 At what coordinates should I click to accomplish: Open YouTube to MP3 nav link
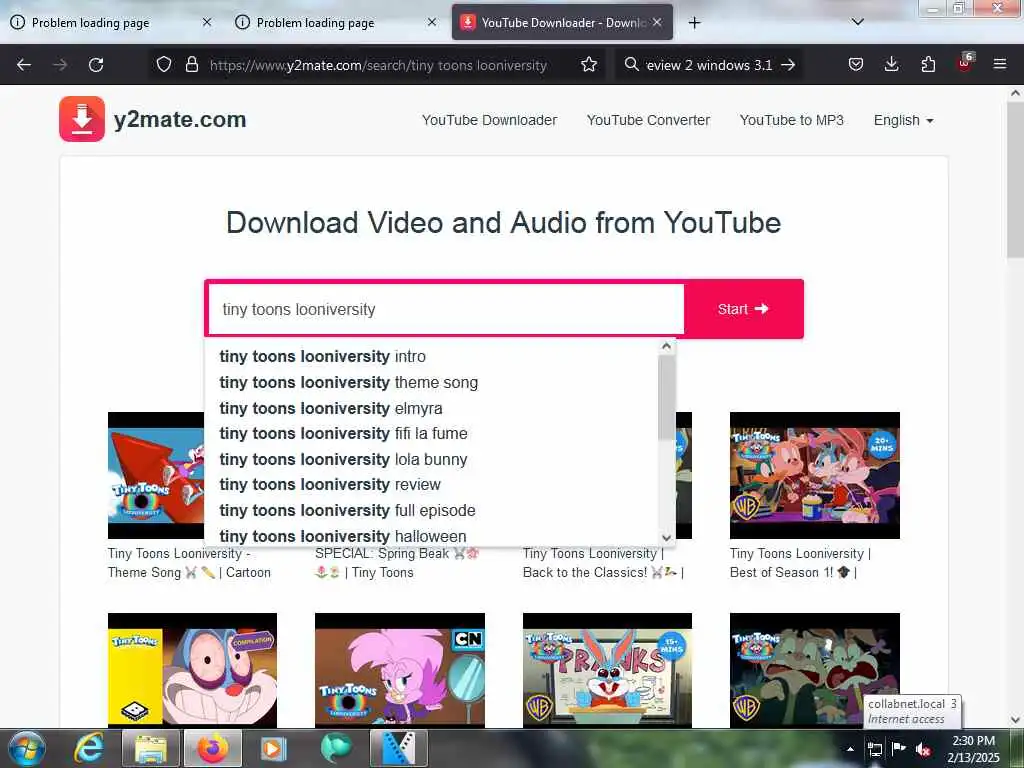click(x=792, y=120)
